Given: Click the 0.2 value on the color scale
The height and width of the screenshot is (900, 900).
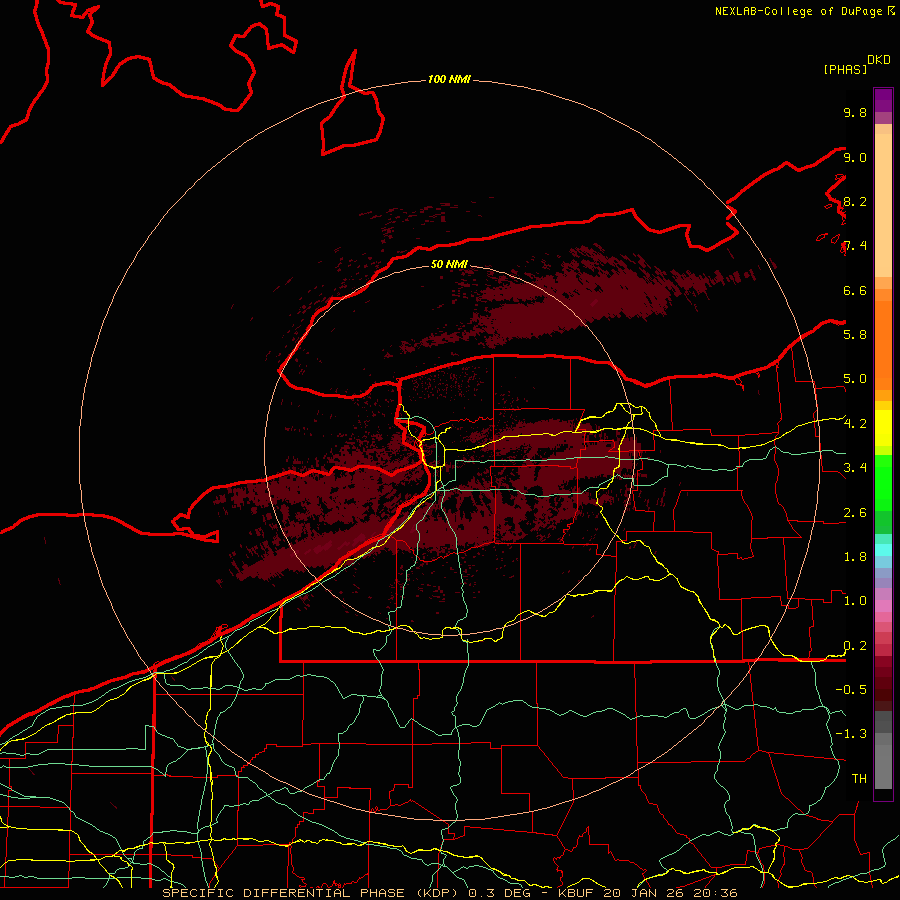Looking at the screenshot, I should (855, 646).
